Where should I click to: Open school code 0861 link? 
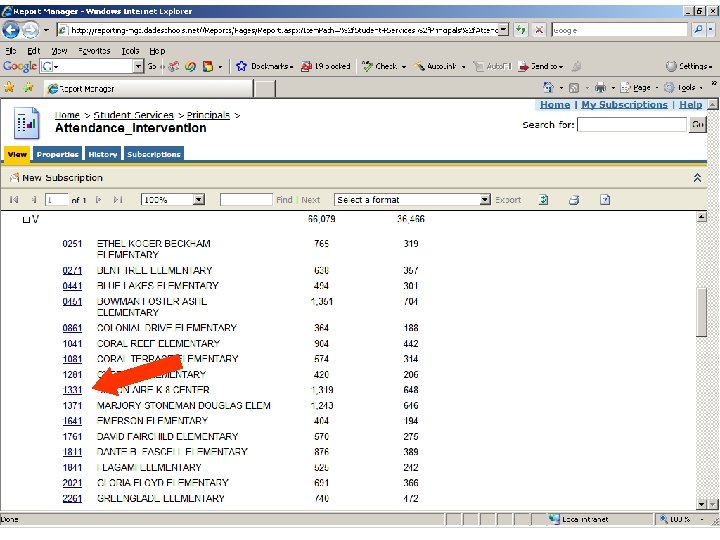point(72,328)
